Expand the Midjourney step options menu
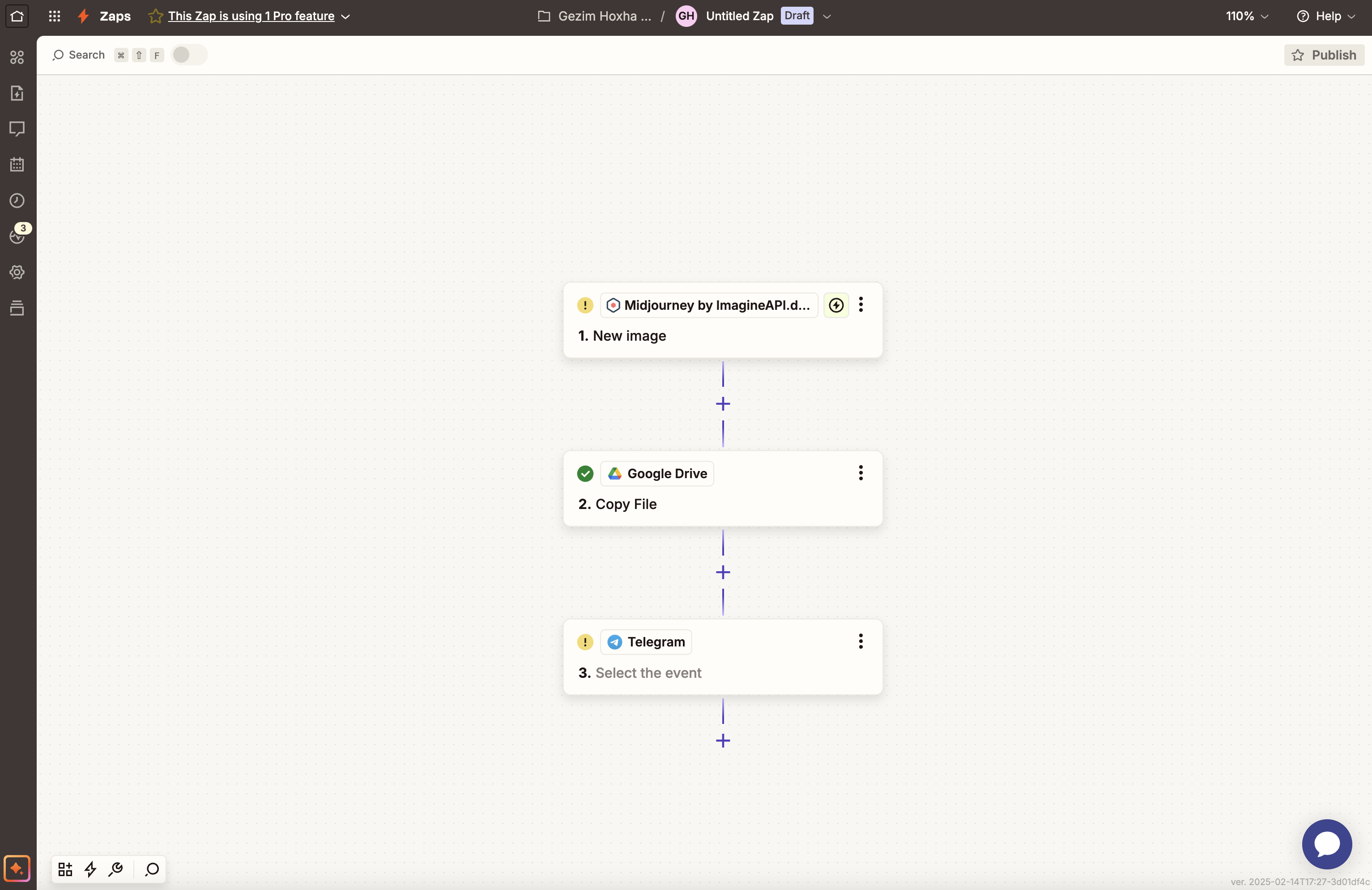Screen dimensions: 1372x890 tap(860, 305)
